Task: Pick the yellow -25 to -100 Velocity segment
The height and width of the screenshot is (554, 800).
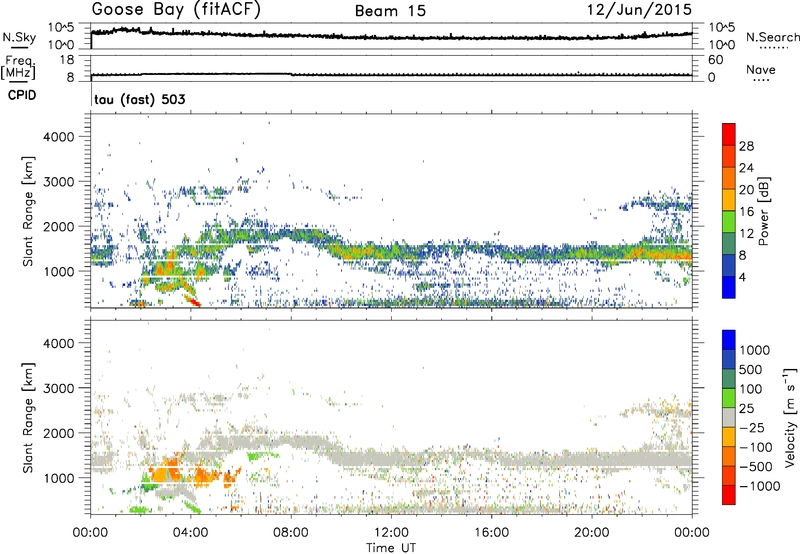Action: [x=729, y=437]
